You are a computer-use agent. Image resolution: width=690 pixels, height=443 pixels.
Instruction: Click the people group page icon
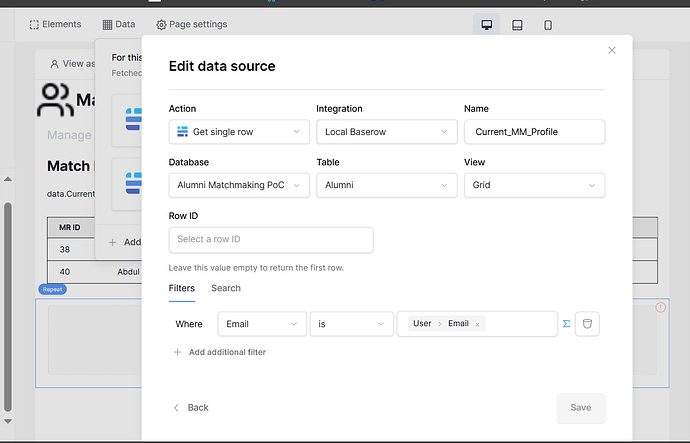(x=55, y=100)
